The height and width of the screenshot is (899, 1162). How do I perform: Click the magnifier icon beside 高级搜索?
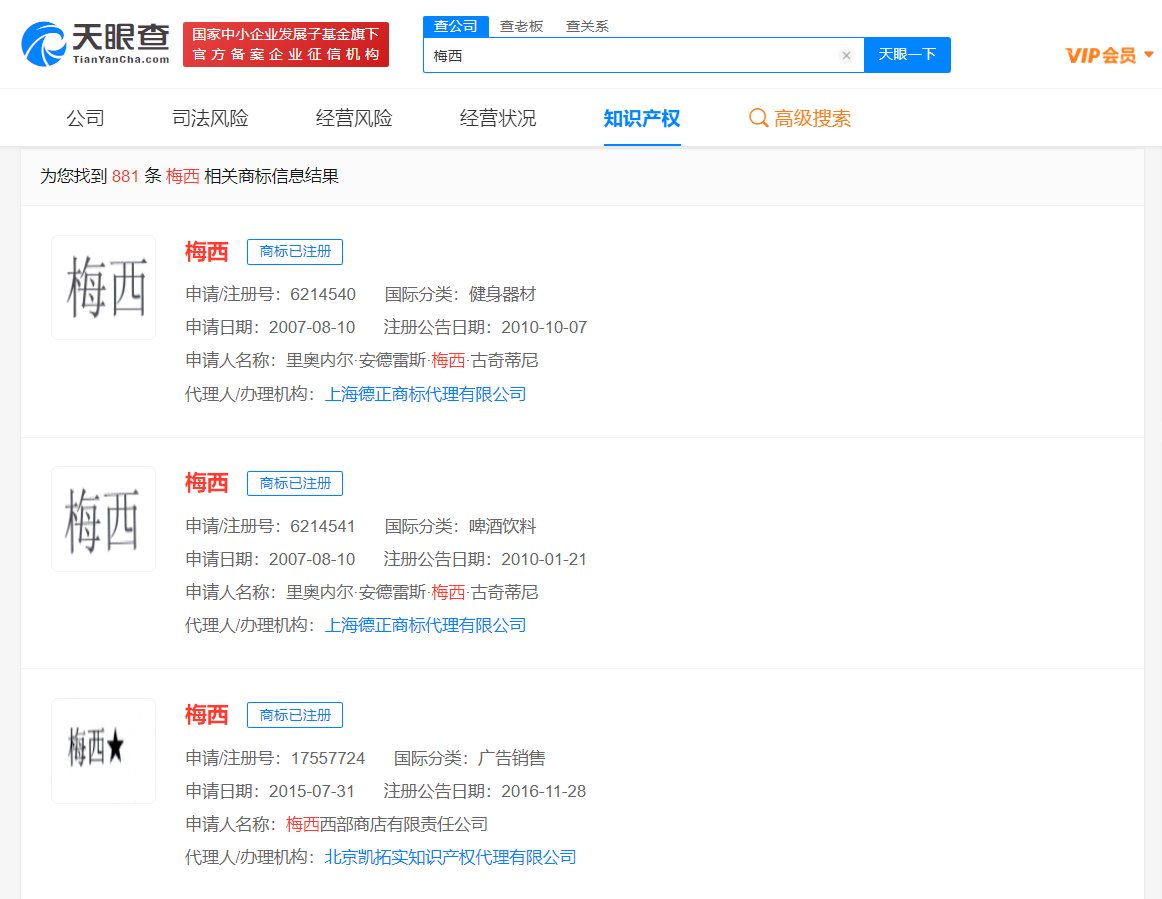(x=758, y=118)
